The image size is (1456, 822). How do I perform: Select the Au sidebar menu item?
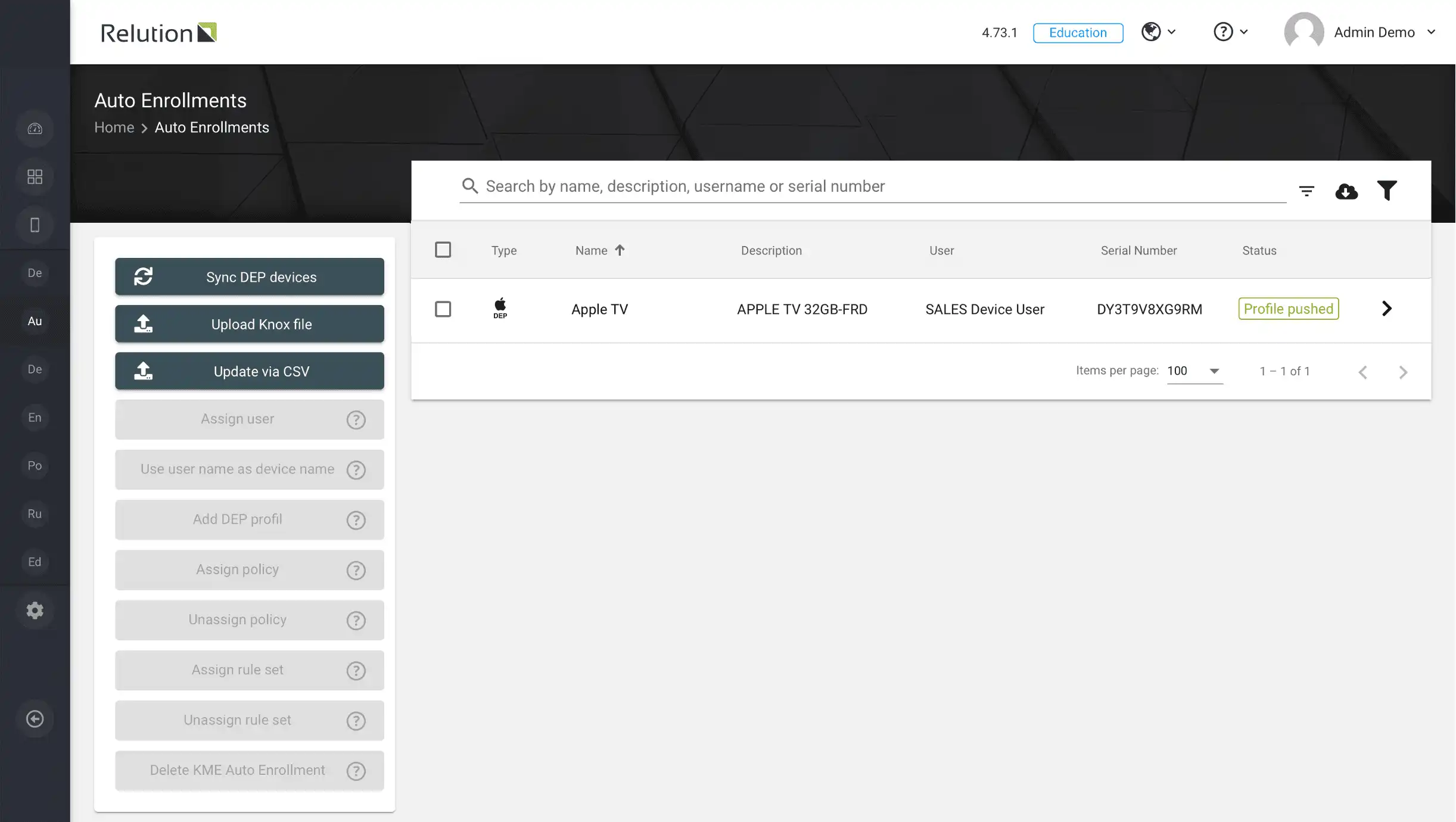[x=35, y=321]
